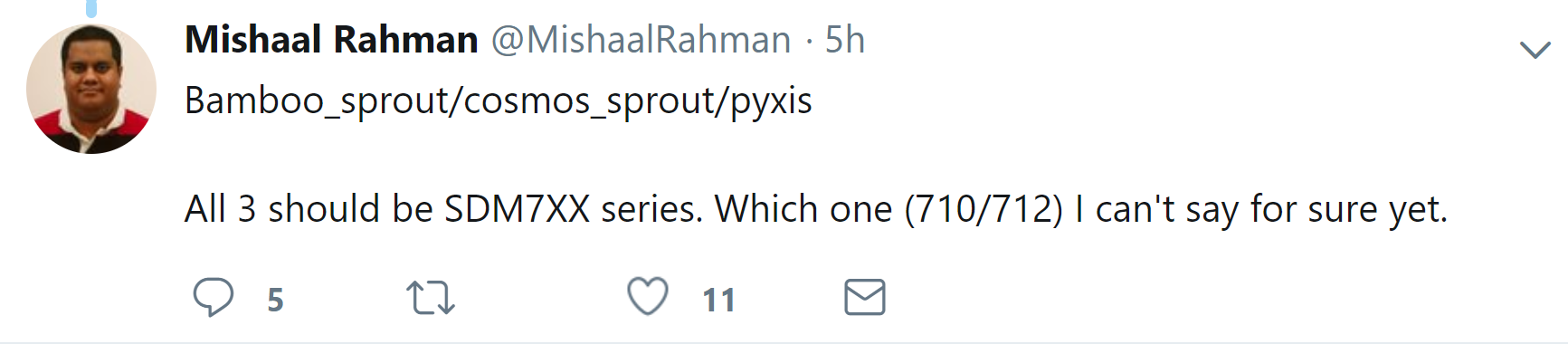Reply to the tweet via speech bubble icon

[214, 297]
